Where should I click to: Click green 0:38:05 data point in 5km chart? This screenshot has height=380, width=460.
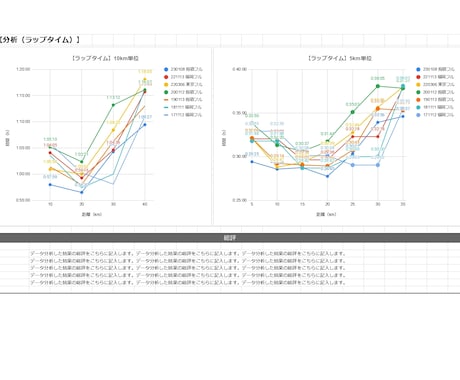378,86
